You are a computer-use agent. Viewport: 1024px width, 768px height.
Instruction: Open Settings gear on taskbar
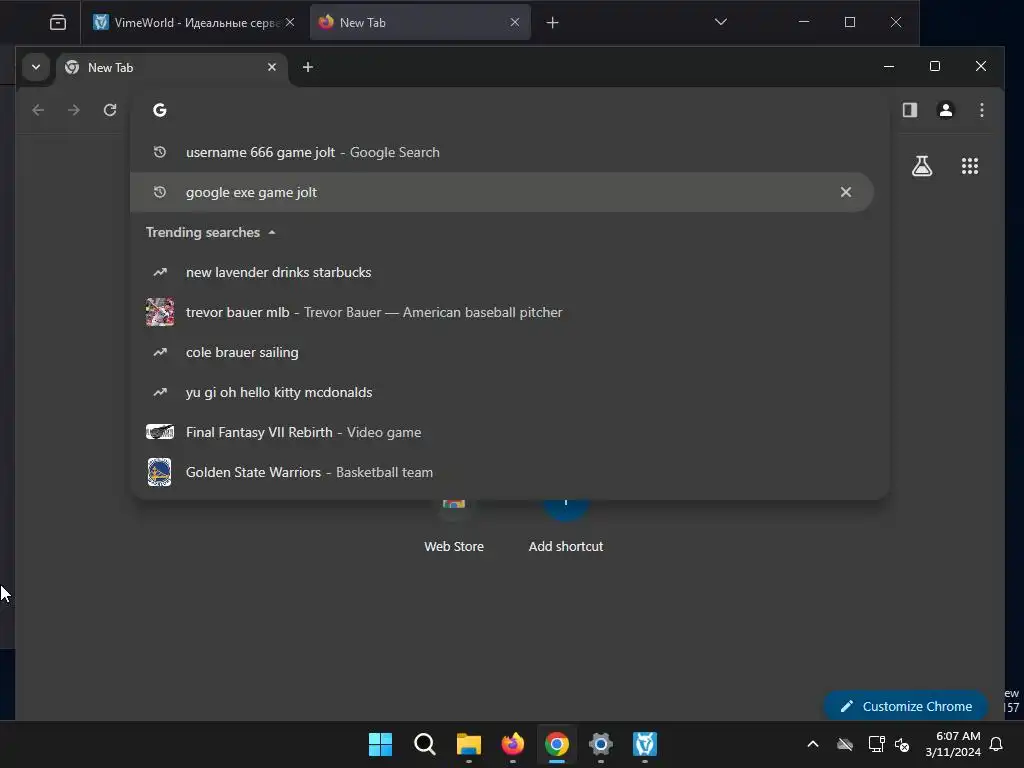600,744
